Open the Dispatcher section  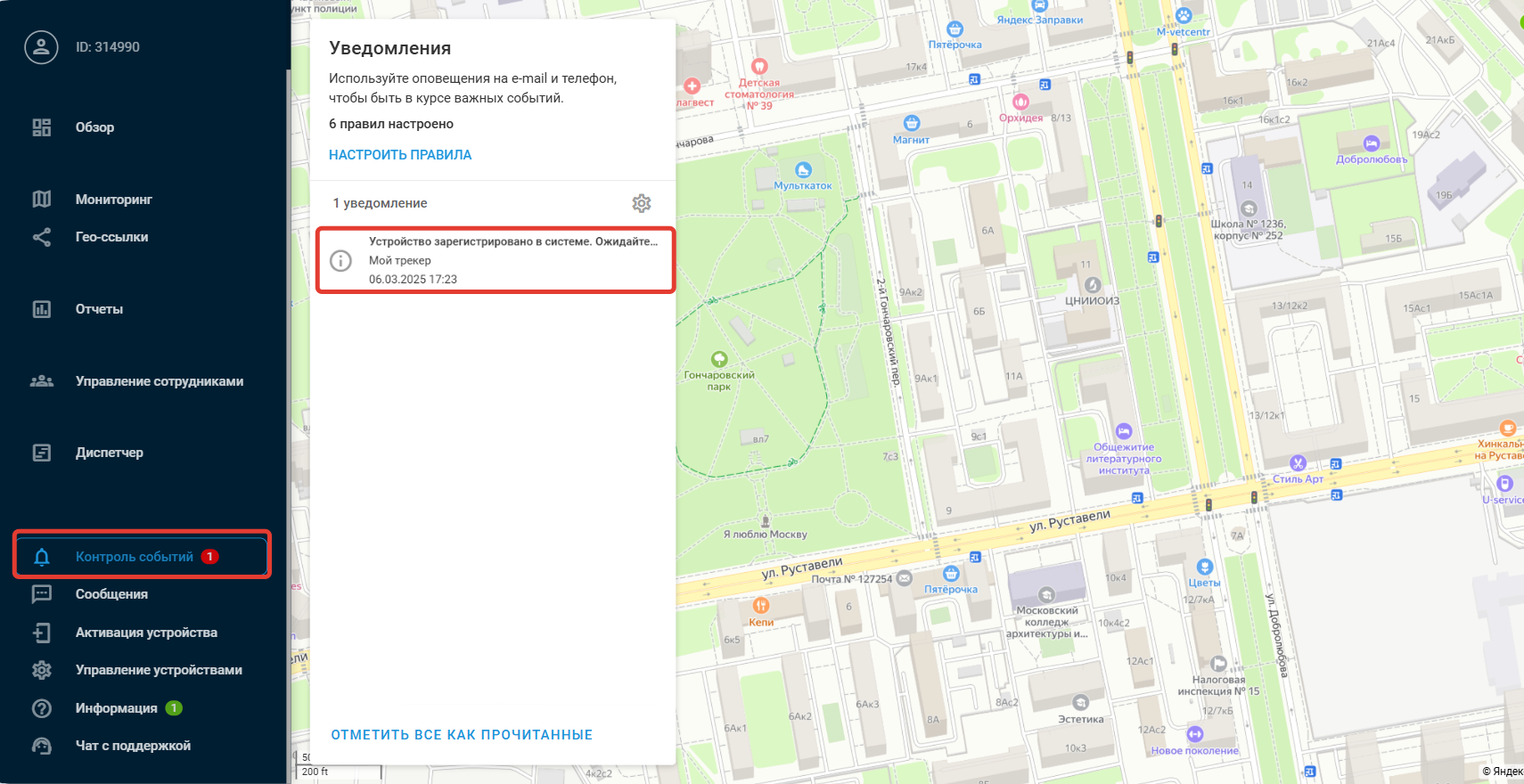pos(109,453)
